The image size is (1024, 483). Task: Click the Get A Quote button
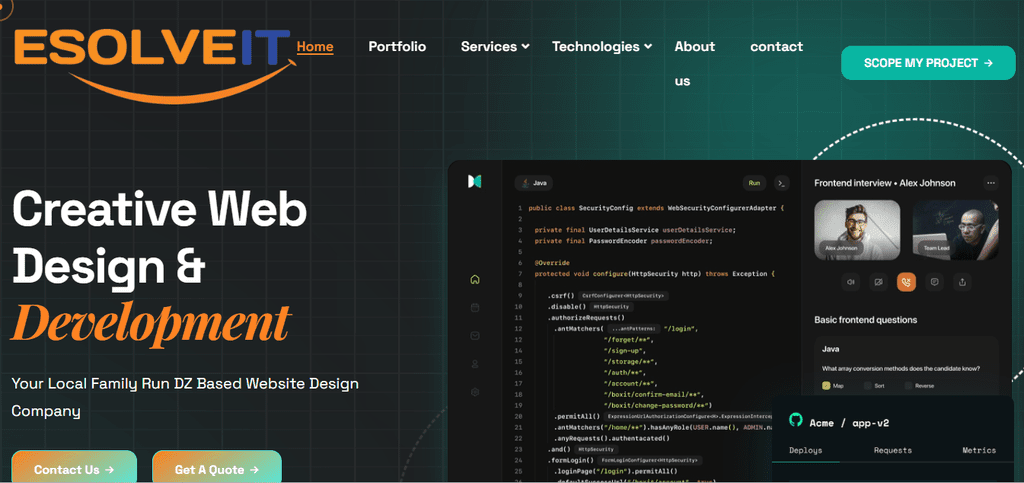(x=217, y=467)
